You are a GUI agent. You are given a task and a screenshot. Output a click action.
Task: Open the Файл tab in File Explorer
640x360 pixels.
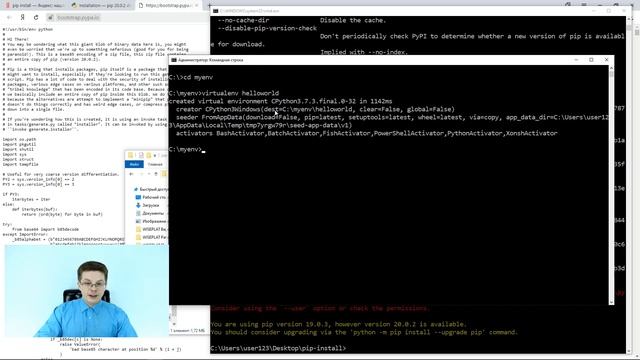pos(134,164)
